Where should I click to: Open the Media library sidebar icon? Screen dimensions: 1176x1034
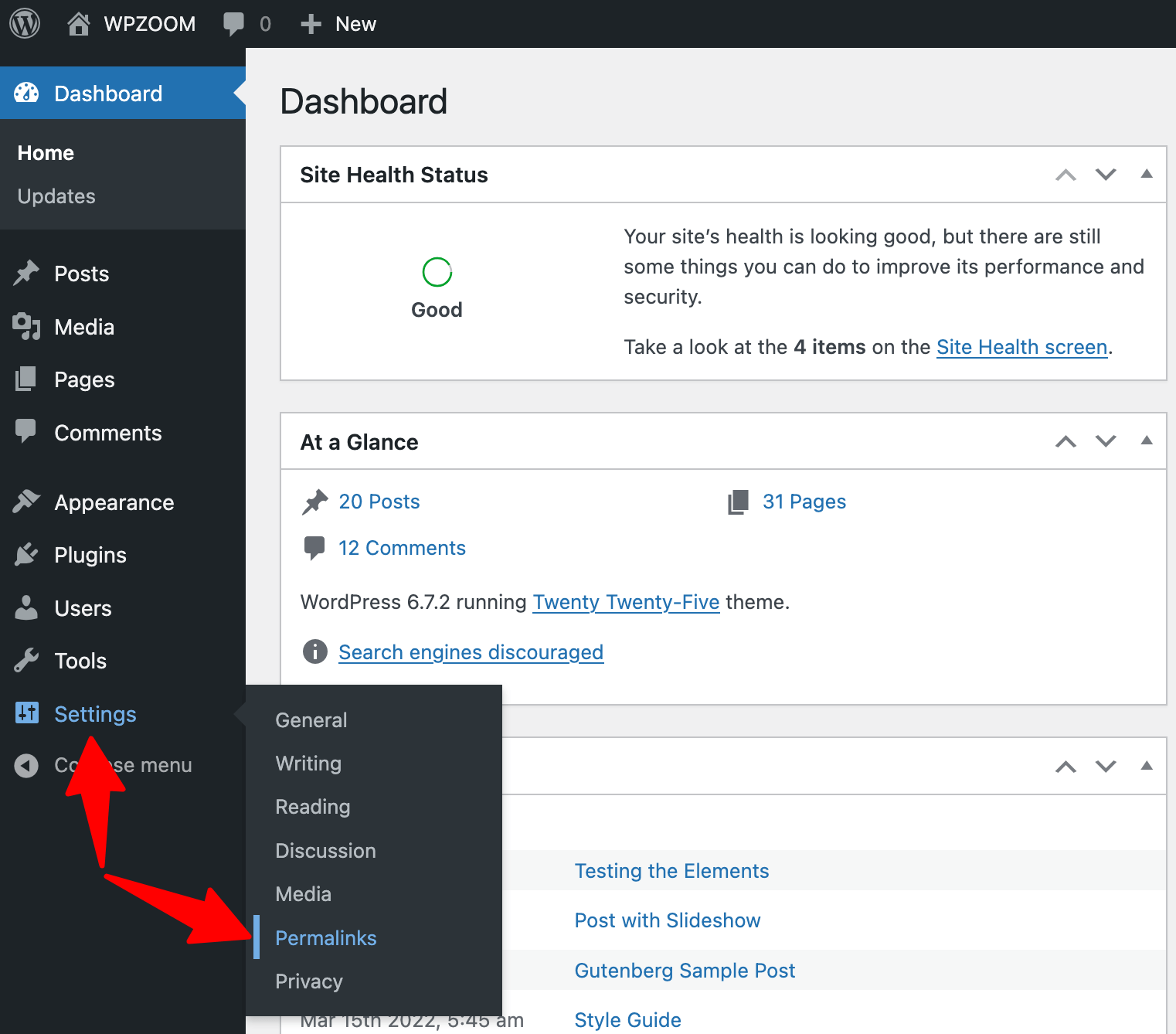(26, 326)
